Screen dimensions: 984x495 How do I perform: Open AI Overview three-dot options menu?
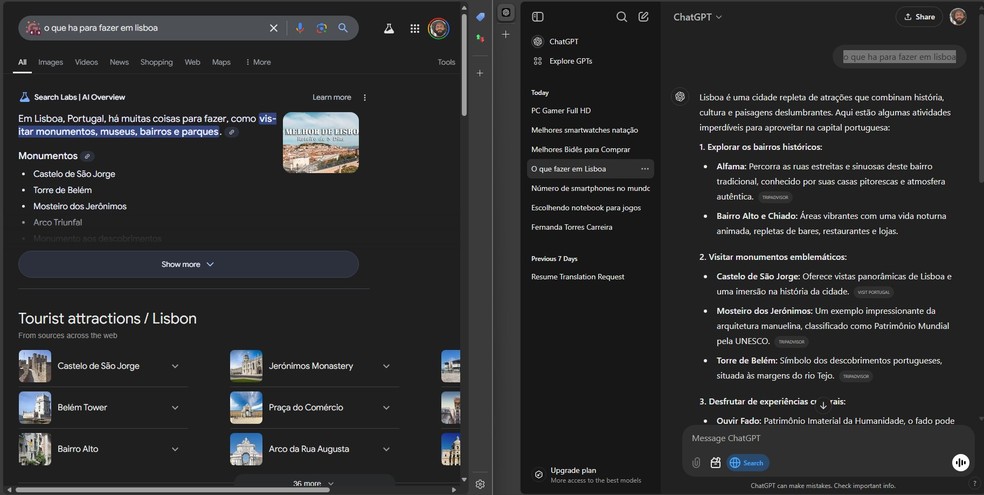click(x=365, y=97)
